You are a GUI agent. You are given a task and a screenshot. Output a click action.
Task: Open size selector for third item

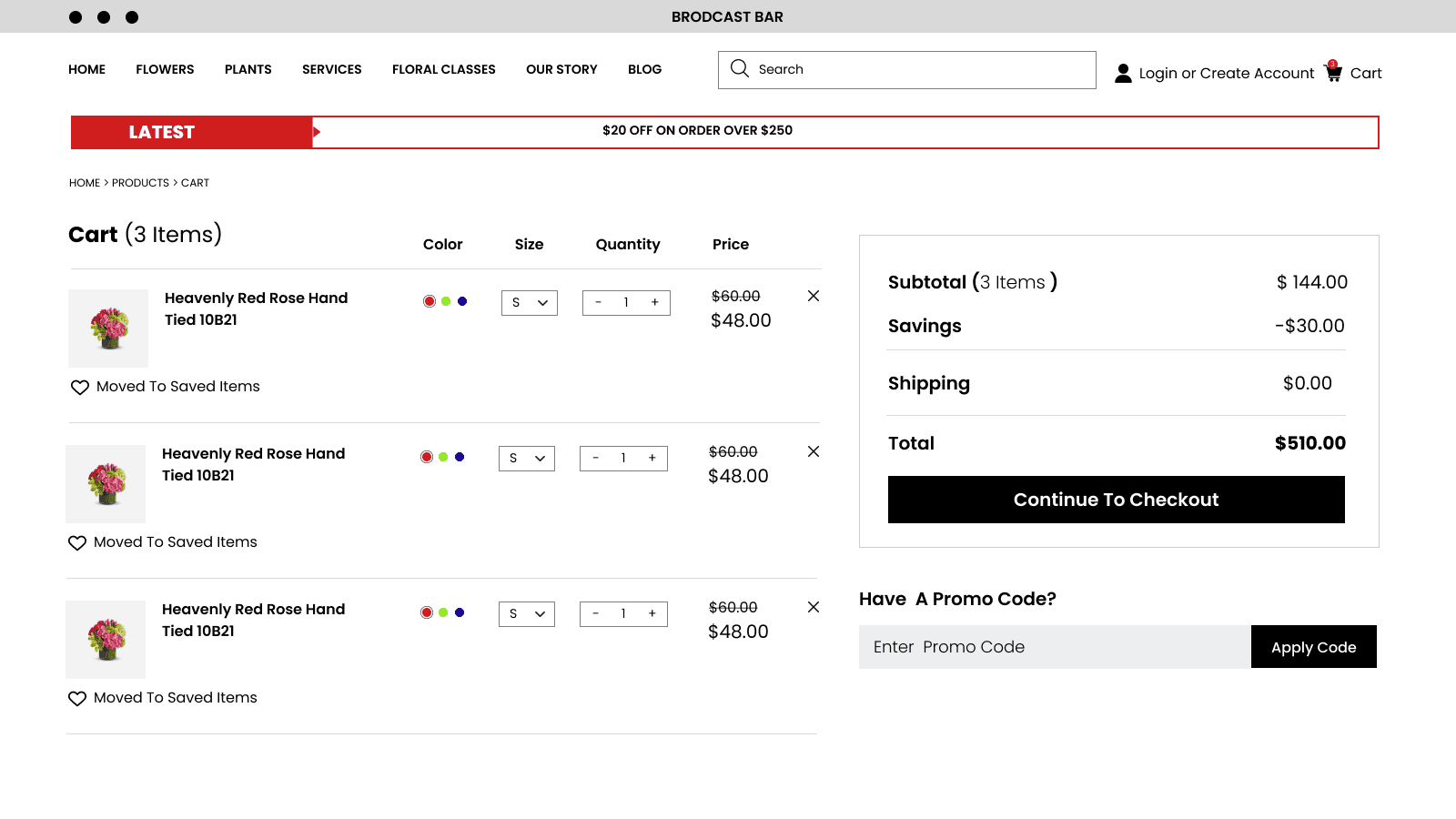coord(527,614)
